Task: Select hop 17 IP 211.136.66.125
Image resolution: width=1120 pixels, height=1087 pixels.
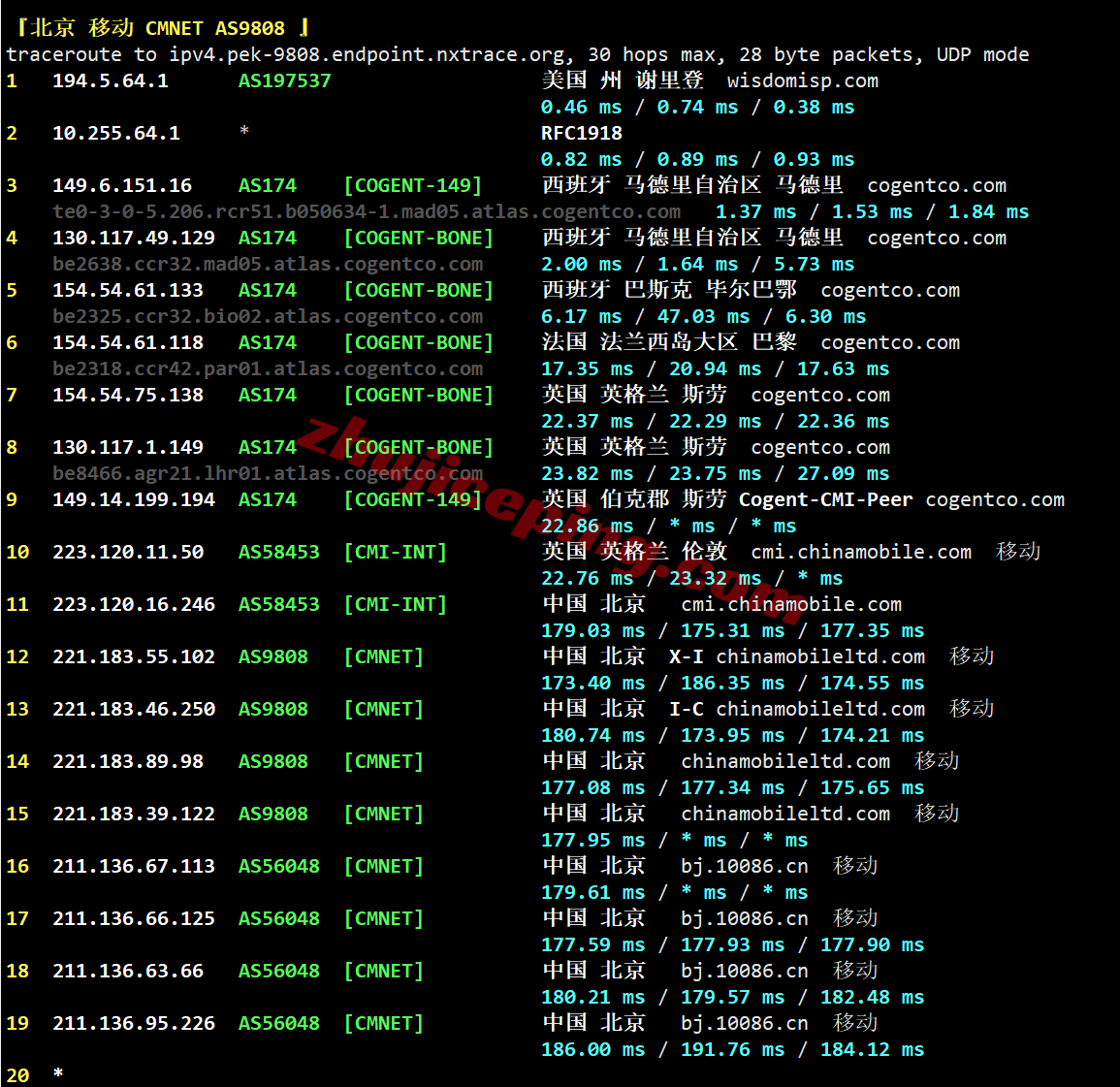Action: point(134,918)
